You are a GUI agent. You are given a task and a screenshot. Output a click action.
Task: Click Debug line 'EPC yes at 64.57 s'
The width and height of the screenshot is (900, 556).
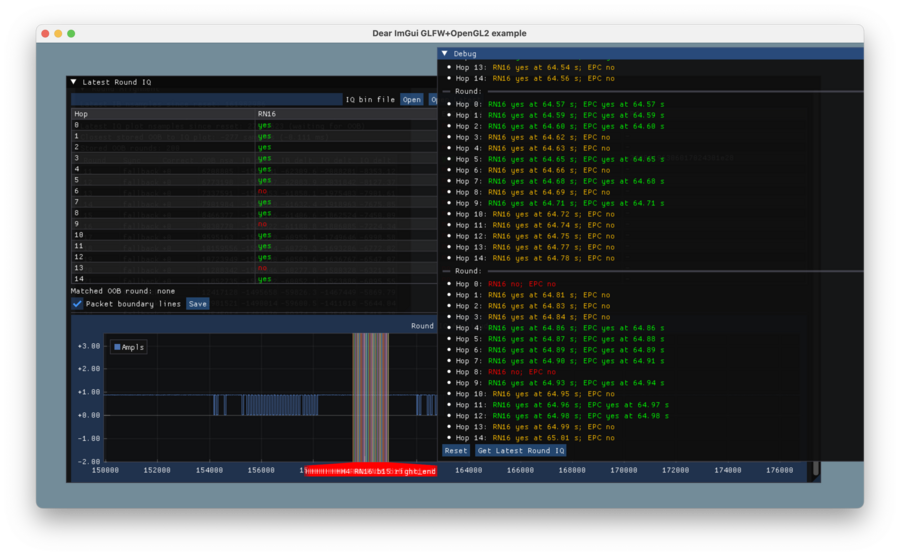coord(623,104)
